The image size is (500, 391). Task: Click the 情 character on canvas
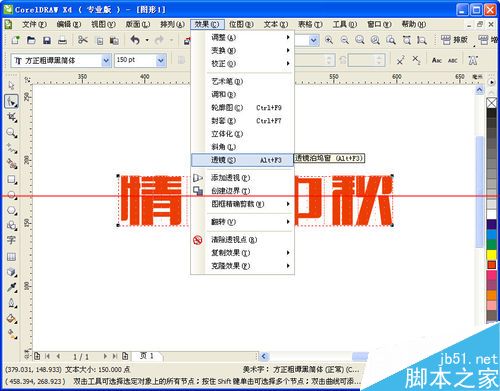point(151,200)
